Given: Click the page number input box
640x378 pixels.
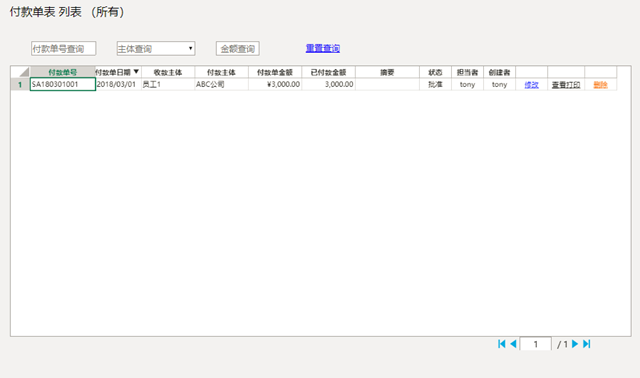Looking at the screenshot, I should [536, 344].
